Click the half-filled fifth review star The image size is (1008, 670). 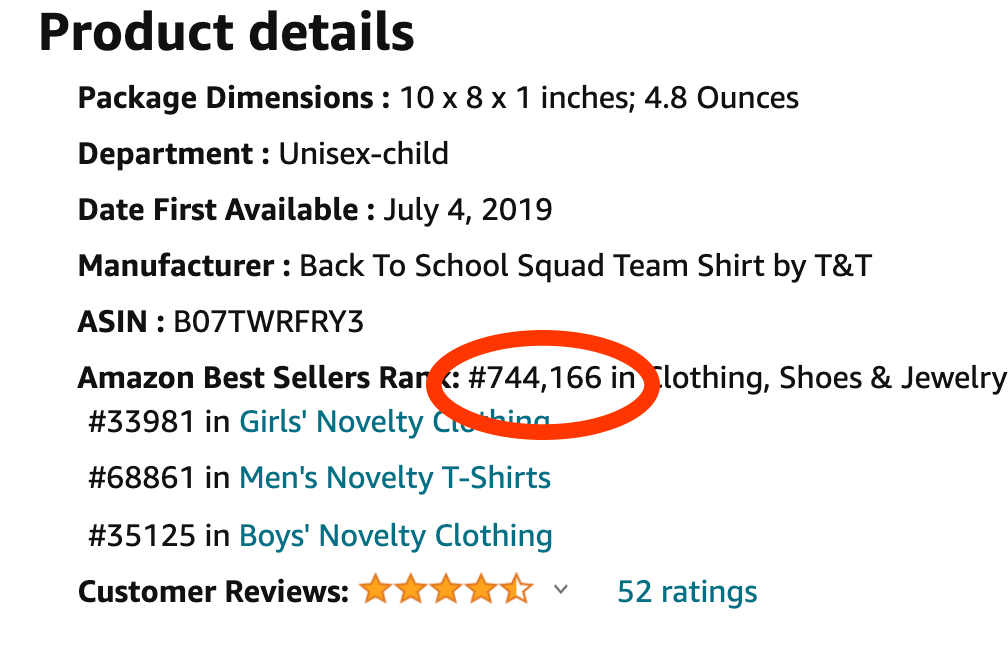(x=517, y=589)
